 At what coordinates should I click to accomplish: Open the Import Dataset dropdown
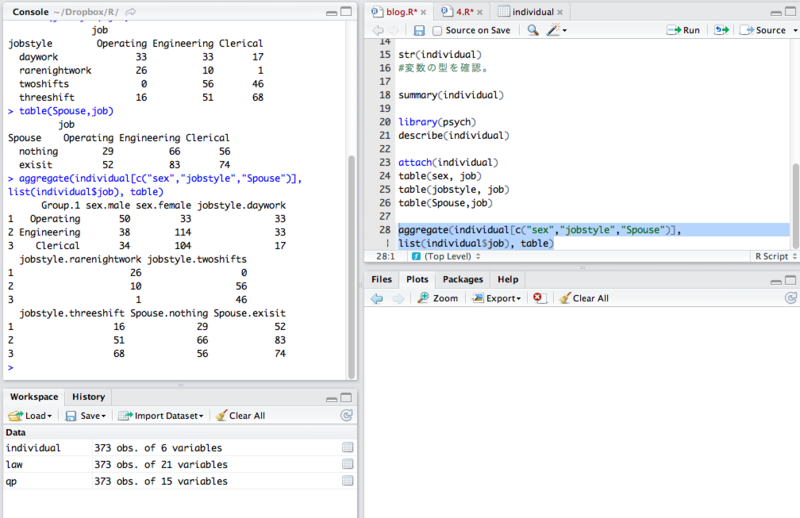tap(160, 415)
